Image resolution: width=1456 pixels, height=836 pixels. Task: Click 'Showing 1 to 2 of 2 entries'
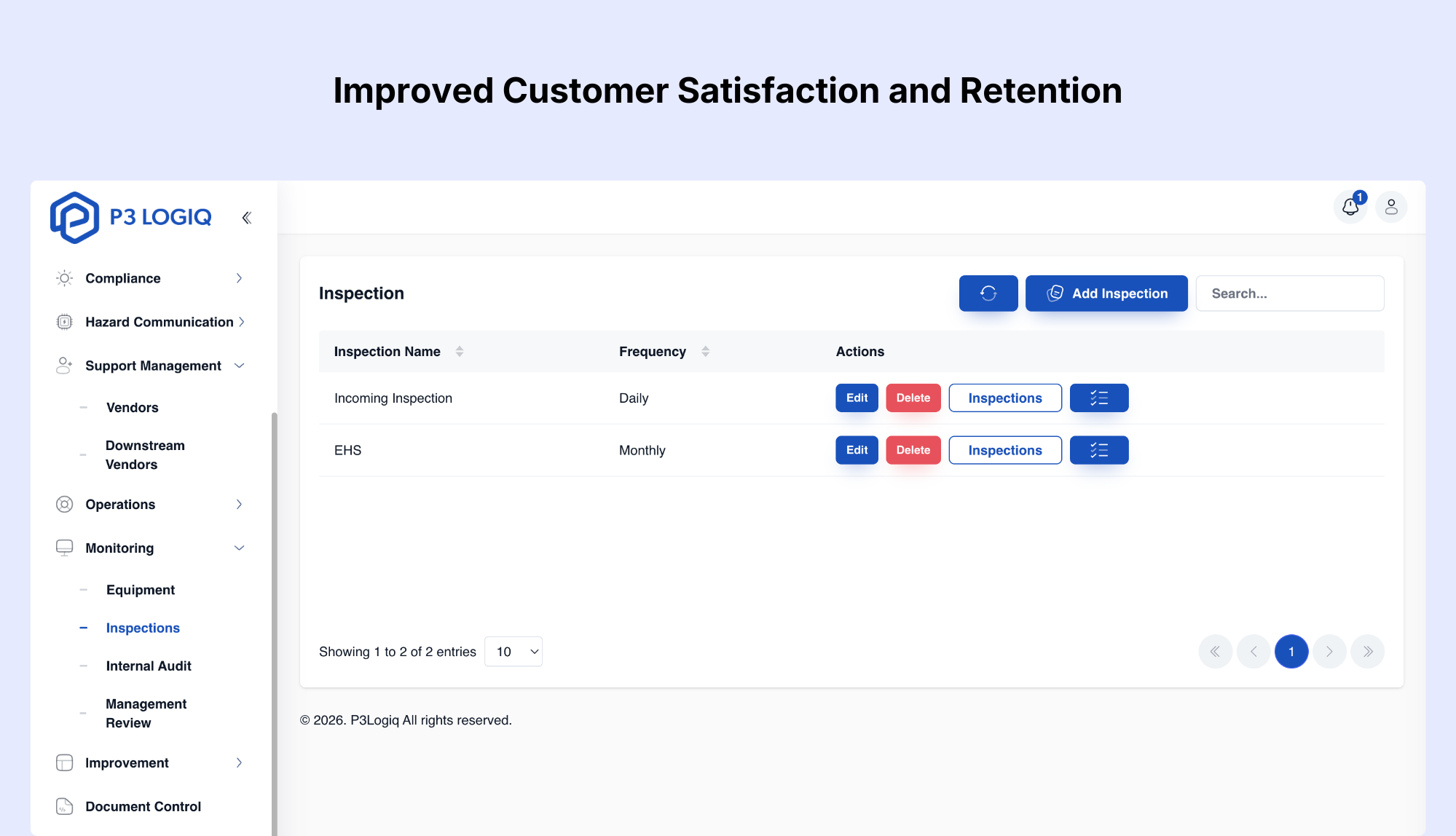tap(398, 652)
